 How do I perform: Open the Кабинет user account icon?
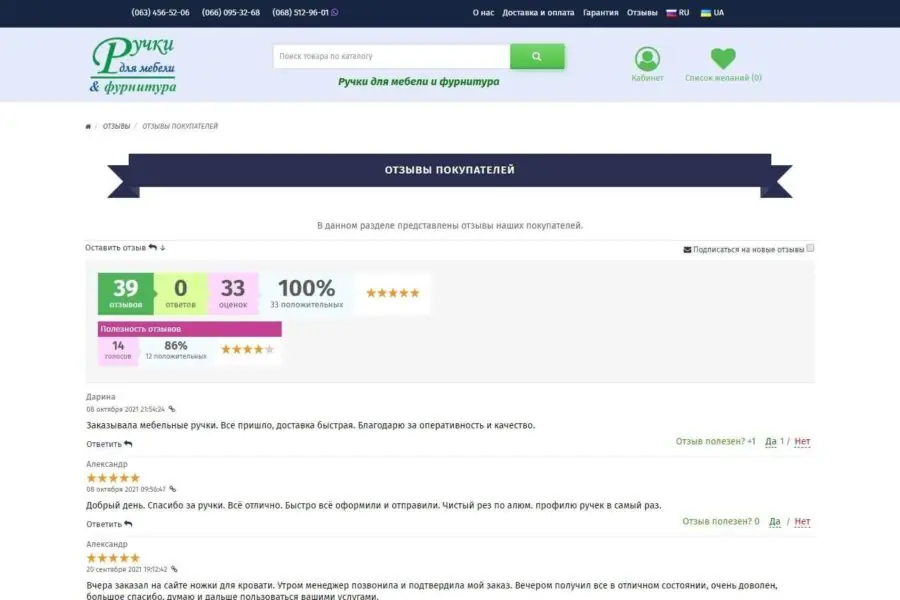point(647,59)
